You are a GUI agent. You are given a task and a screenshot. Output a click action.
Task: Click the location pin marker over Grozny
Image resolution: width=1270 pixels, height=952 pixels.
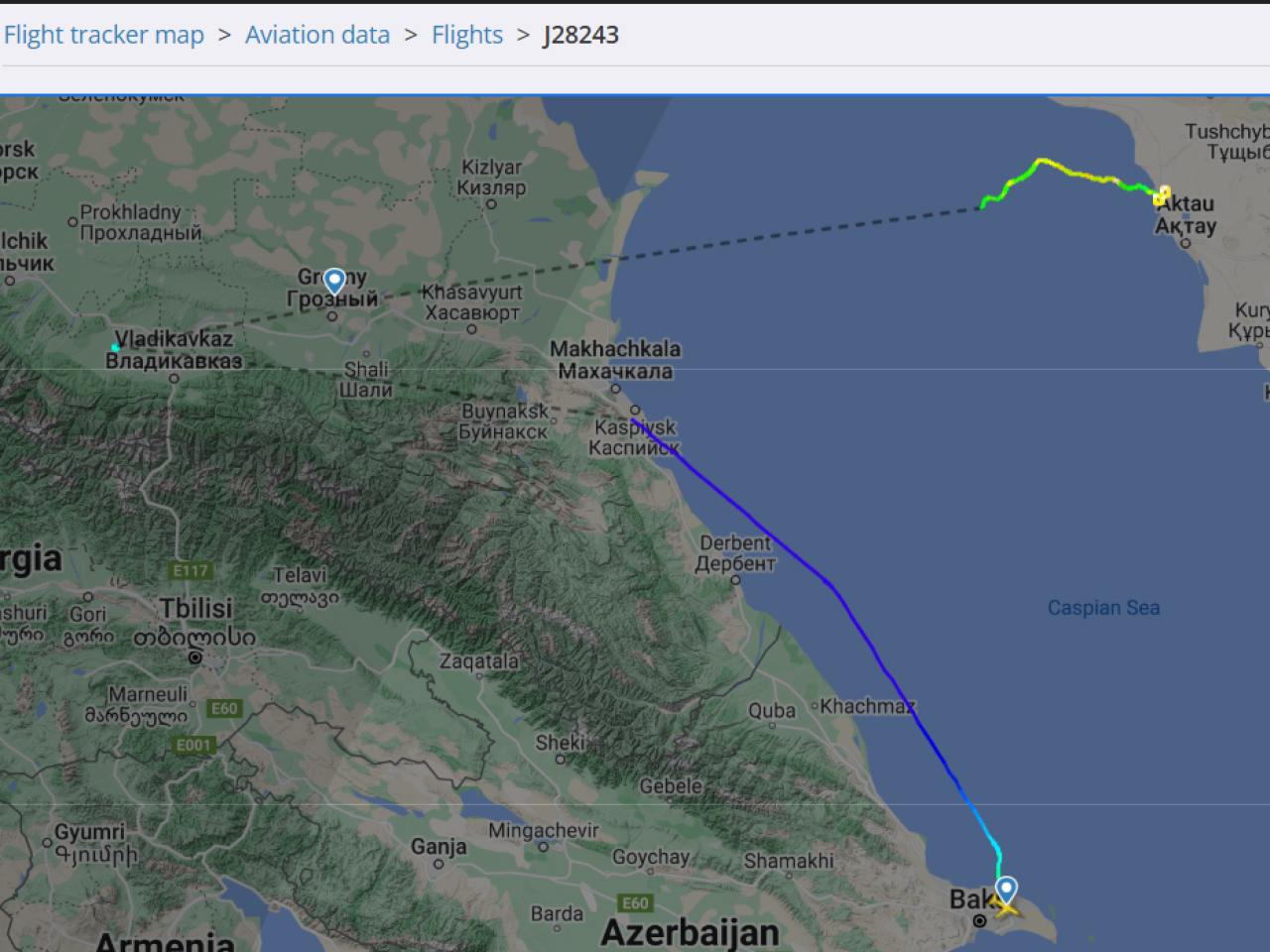(x=334, y=282)
